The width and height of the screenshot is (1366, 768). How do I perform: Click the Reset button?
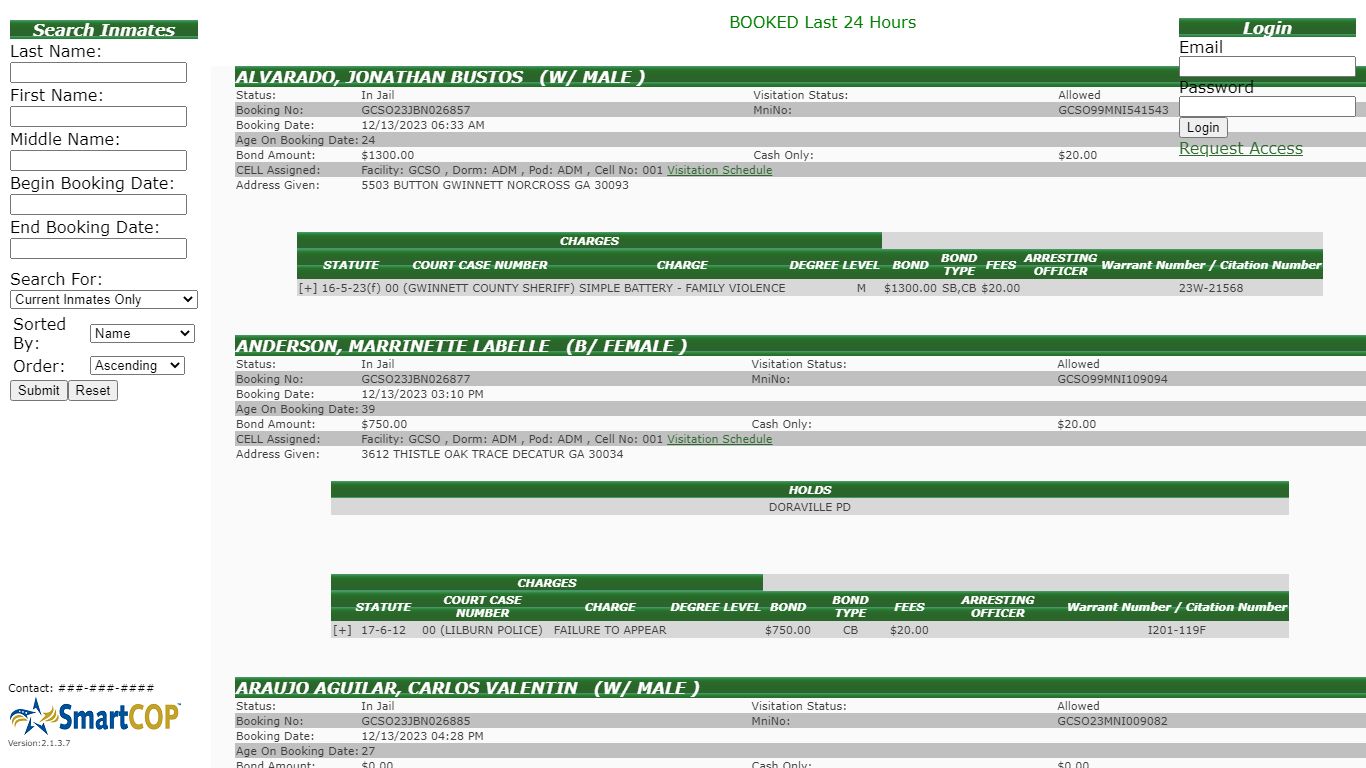93,390
